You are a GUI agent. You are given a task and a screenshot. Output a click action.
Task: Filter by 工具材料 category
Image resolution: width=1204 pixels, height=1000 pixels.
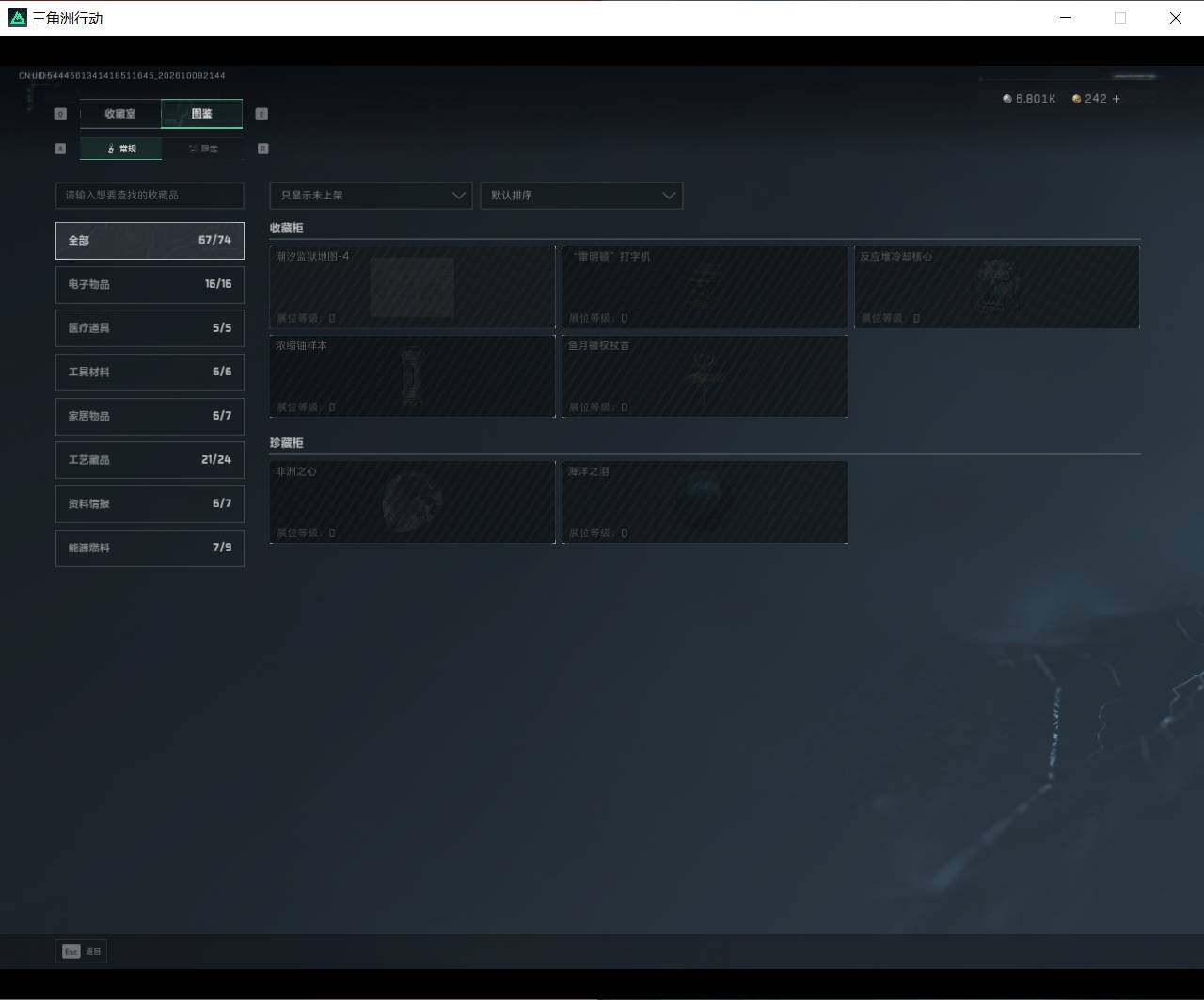pyautogui.click(x=150, y=373)
